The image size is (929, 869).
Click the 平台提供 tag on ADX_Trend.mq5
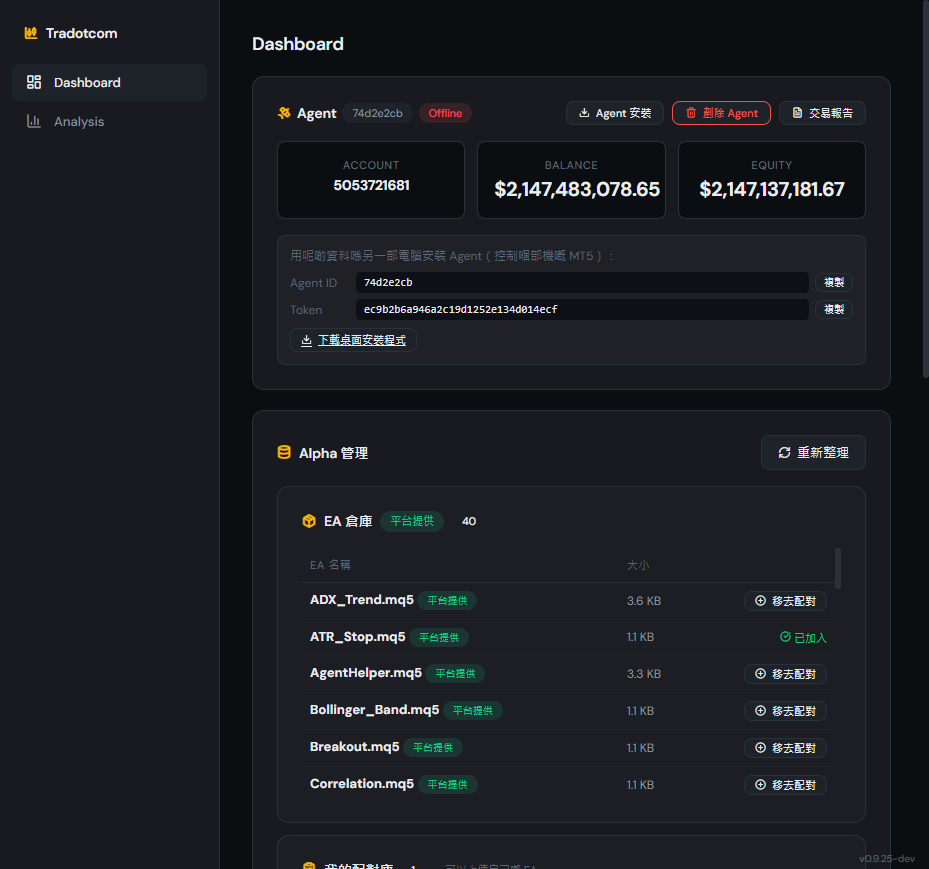[447, 601]
